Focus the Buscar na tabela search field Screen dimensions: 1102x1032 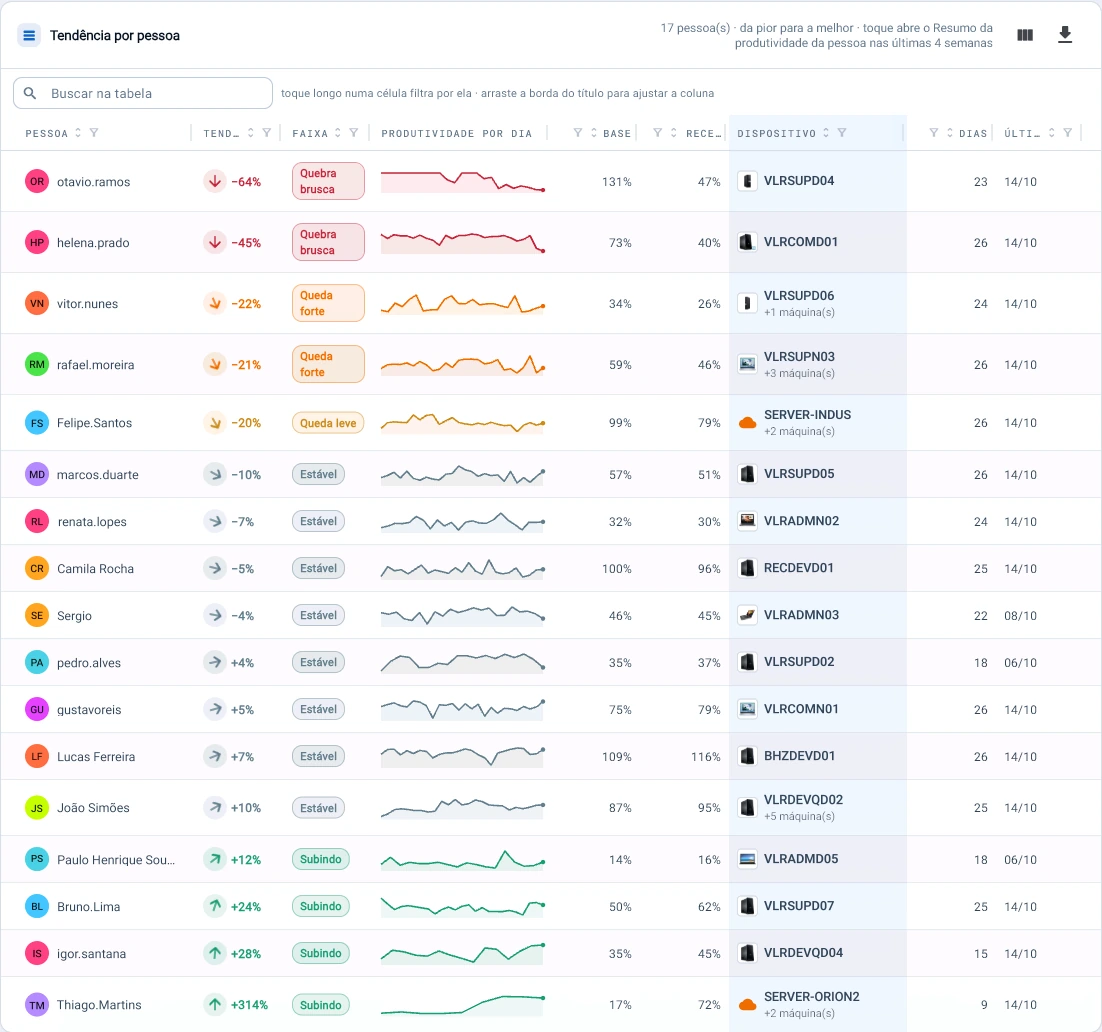pyautogui.click(x=143, y=93)
